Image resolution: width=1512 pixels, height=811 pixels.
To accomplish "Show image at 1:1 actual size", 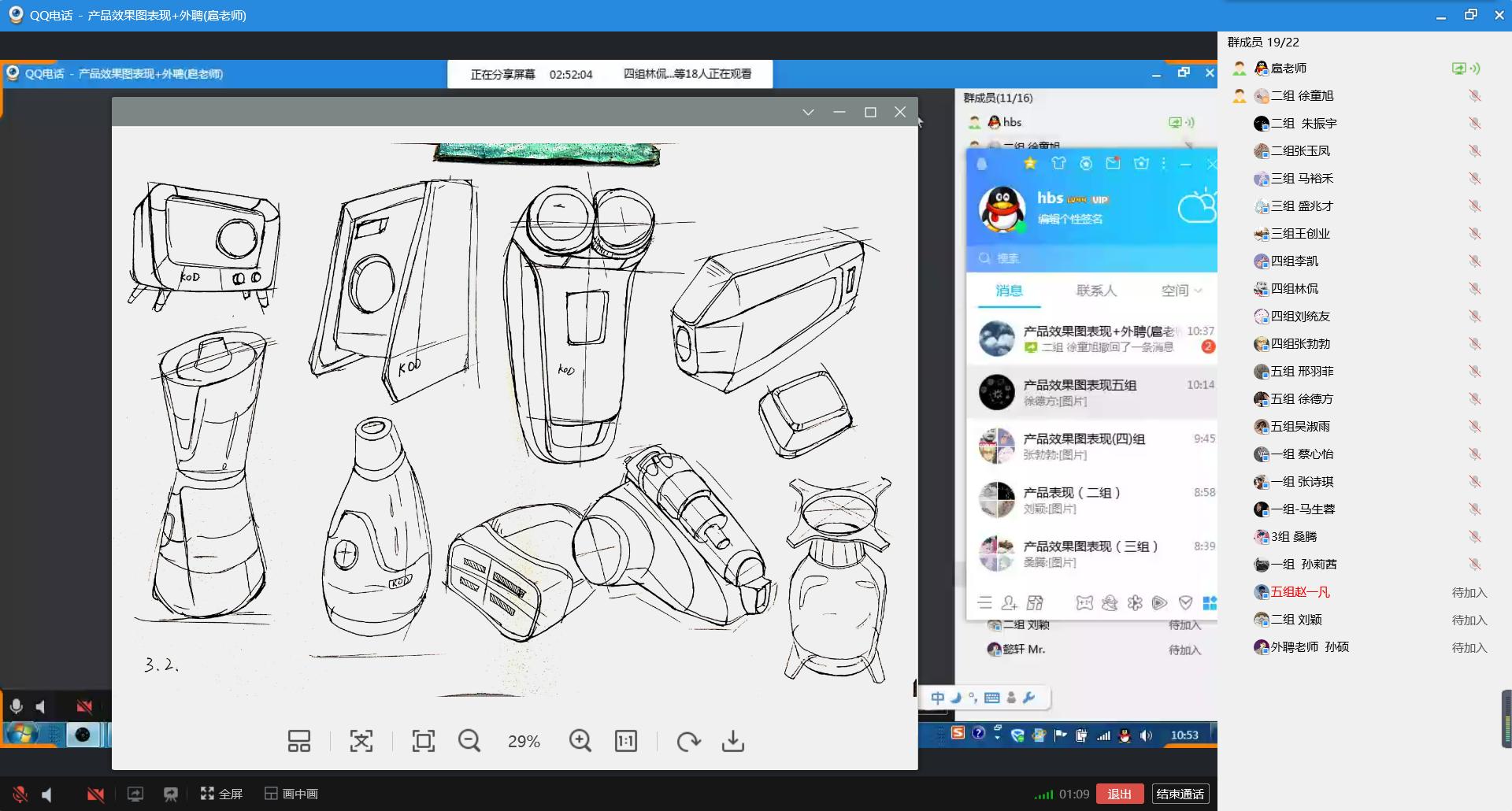I will point(626,741).
